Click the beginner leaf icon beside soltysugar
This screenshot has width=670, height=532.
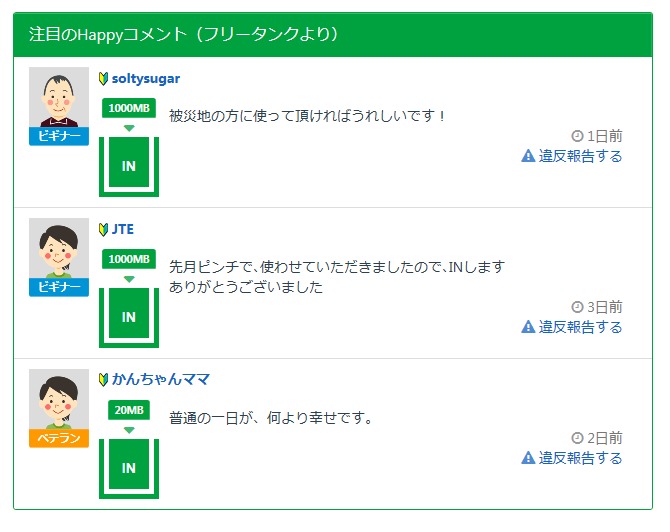[x=104, y=79]
